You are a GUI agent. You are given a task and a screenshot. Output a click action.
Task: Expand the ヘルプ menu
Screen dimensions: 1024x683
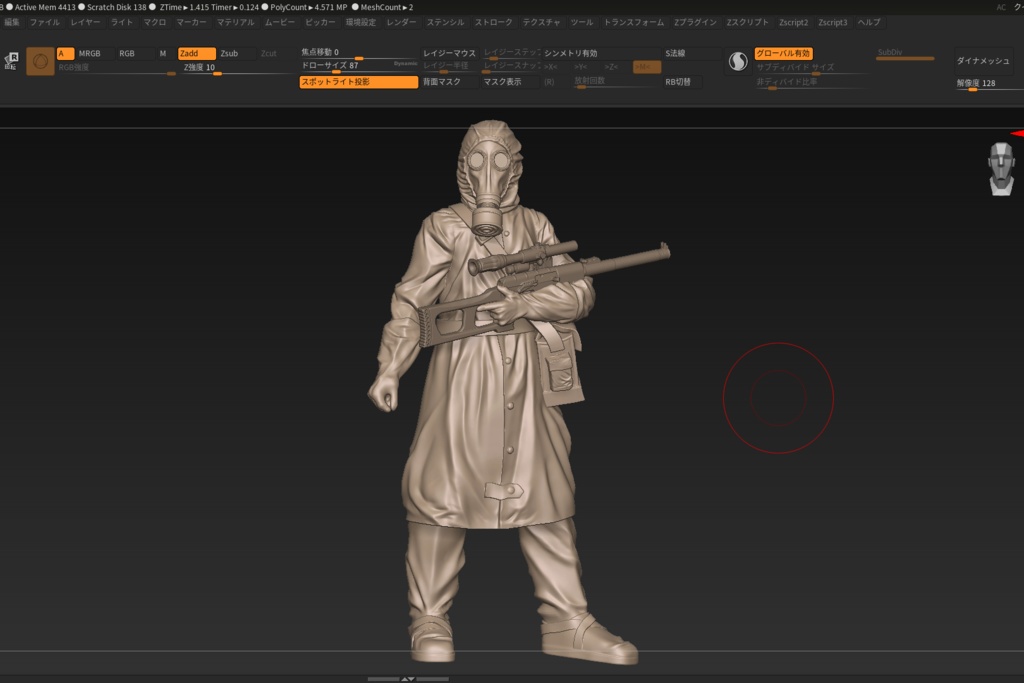pyautogui.click(x=869, y=22)
